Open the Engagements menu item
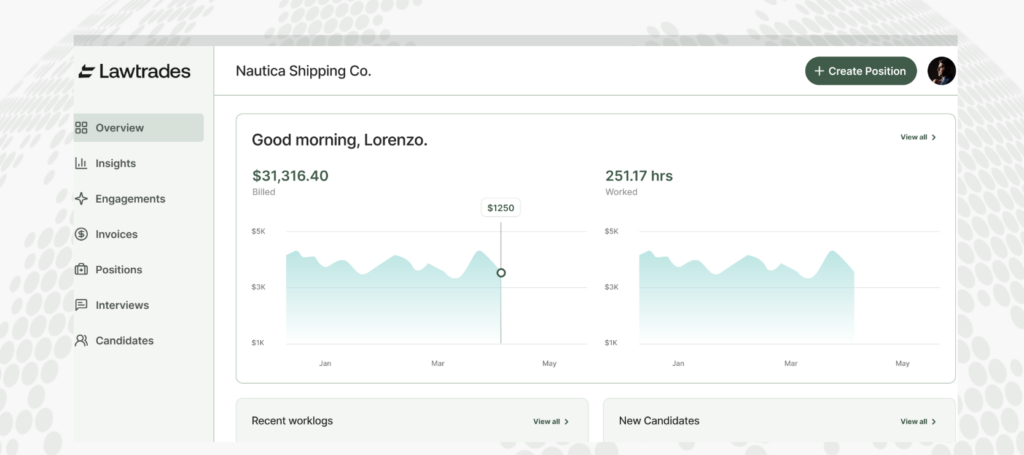This screenshot has height=455, width=1024. pos(130,199)
